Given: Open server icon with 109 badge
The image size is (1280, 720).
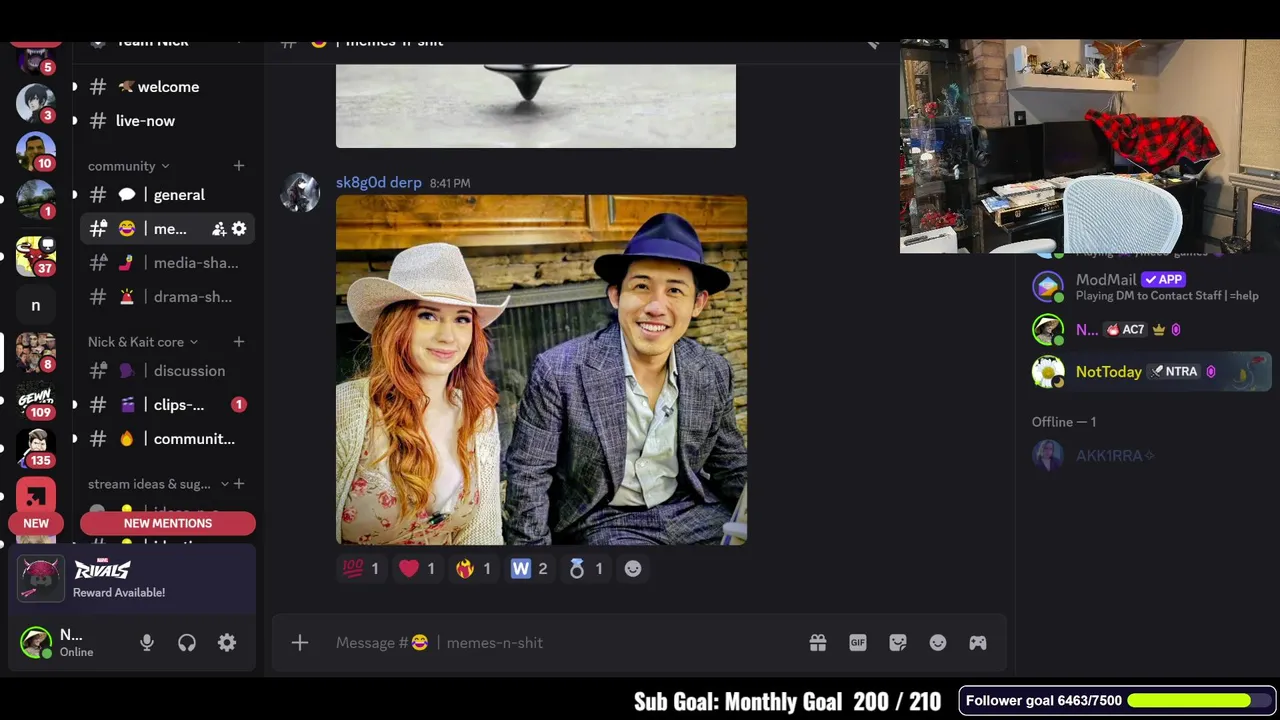Looking at the screenshot, I should [x=36, y=400].
